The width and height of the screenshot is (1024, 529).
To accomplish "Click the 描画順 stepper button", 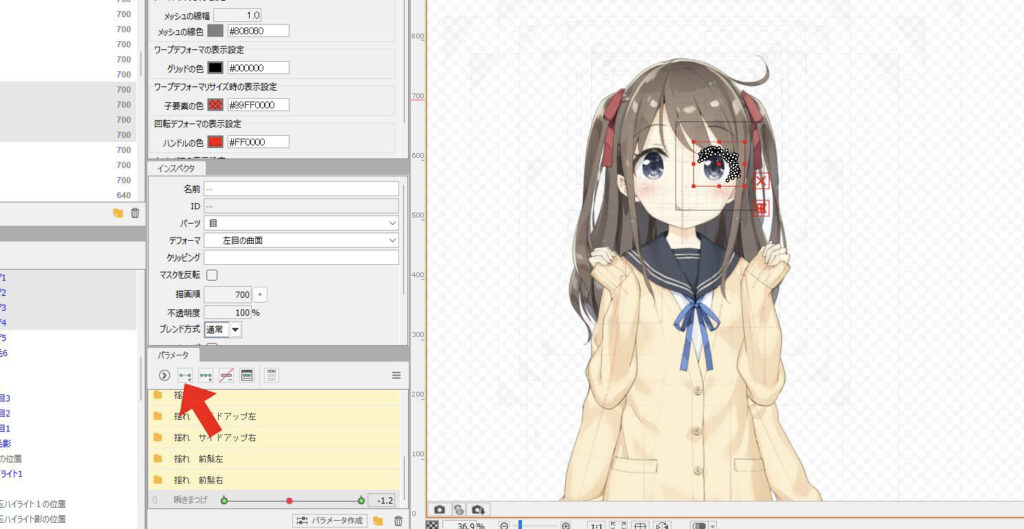I will pos(260,295).
